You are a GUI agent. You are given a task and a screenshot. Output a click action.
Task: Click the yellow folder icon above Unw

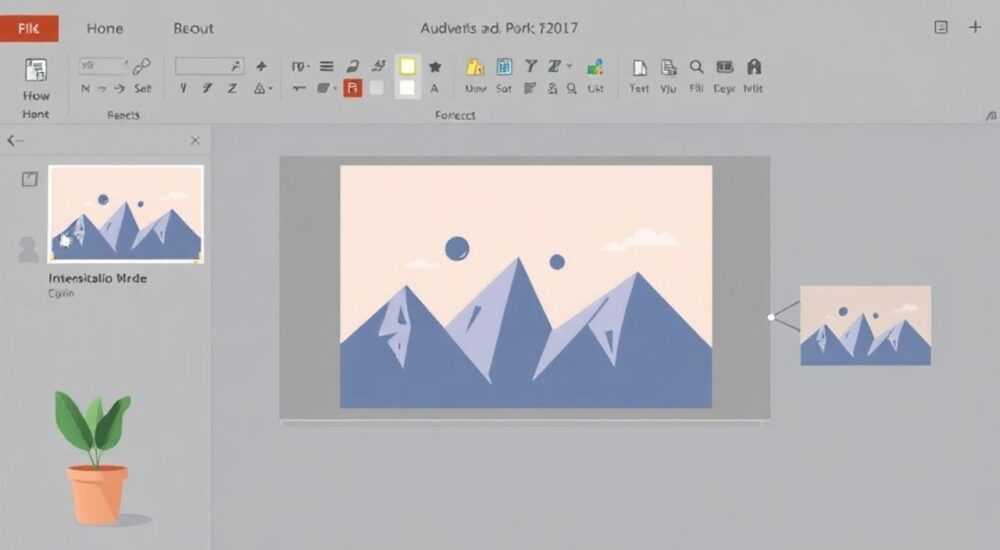(474, 66)
